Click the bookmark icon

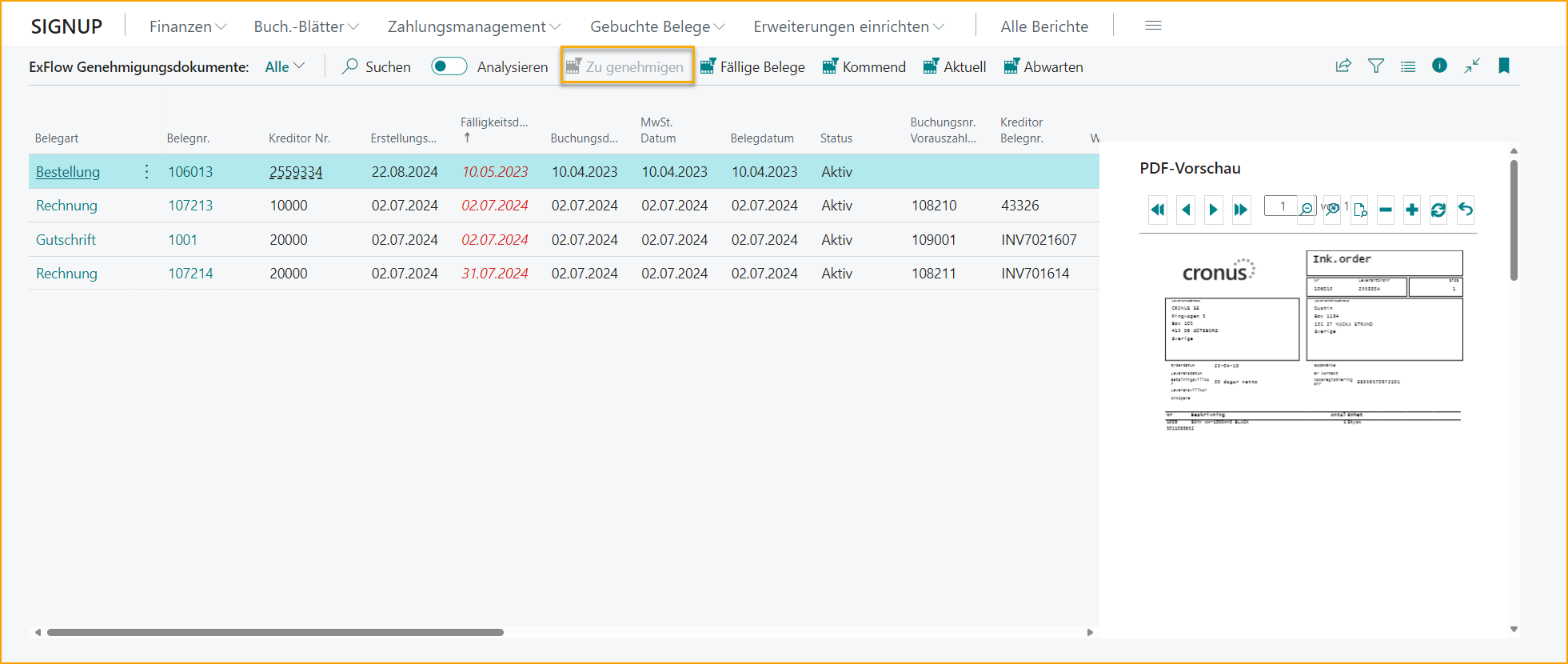tap(1504, 66)
